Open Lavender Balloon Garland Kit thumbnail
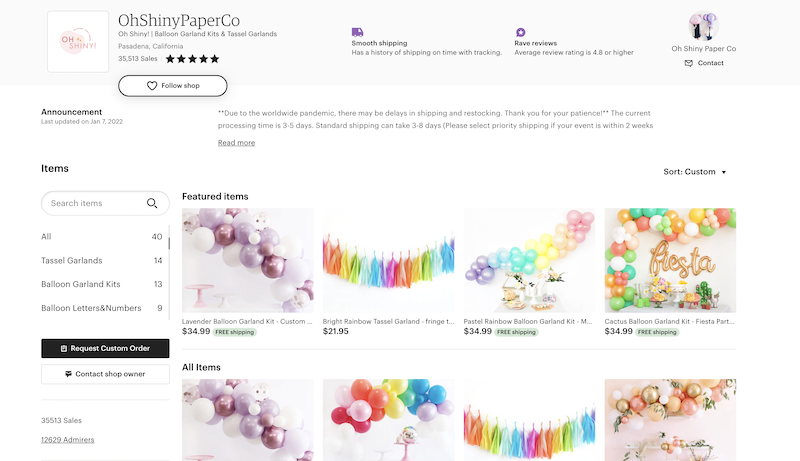The width and height of the screenshot is (800, 461). pyautogui.click(x=248, y=260)
